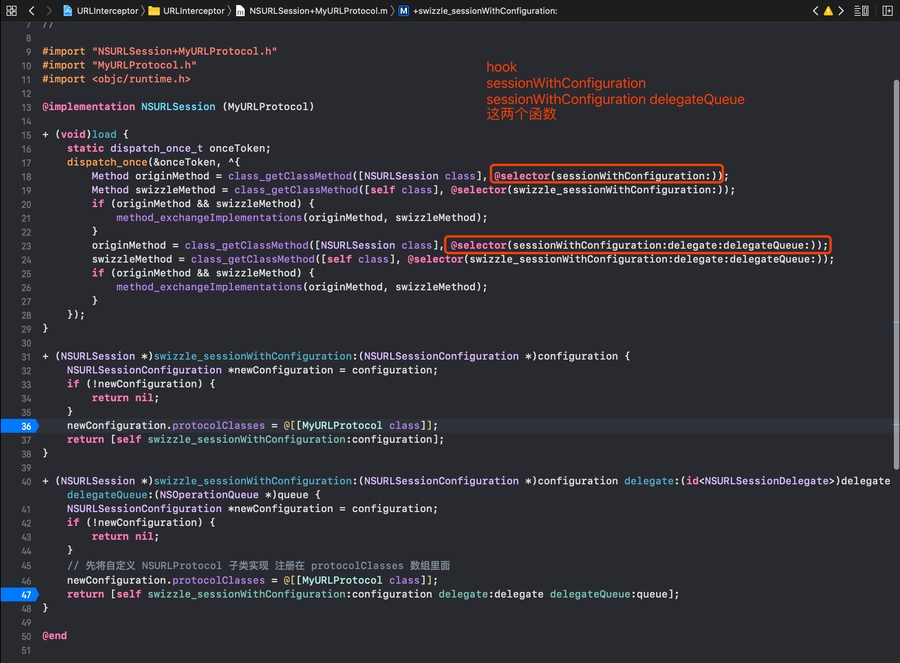Open the +swizzle_sessionWithConfiguration: method list
This screenshot has width=900, height=663.
coord(485,10)
